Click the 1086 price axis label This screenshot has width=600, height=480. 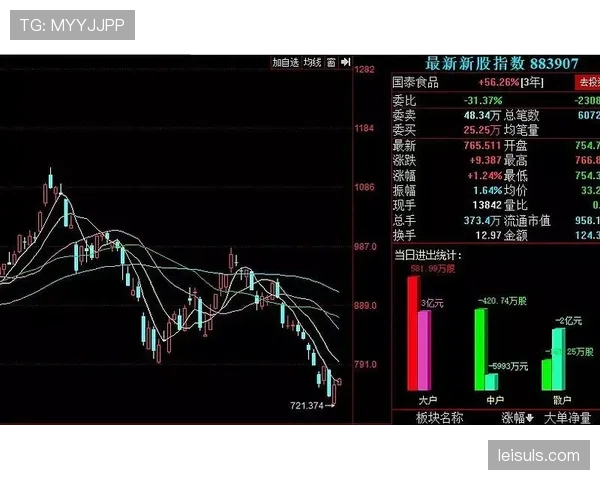[364, 187]
